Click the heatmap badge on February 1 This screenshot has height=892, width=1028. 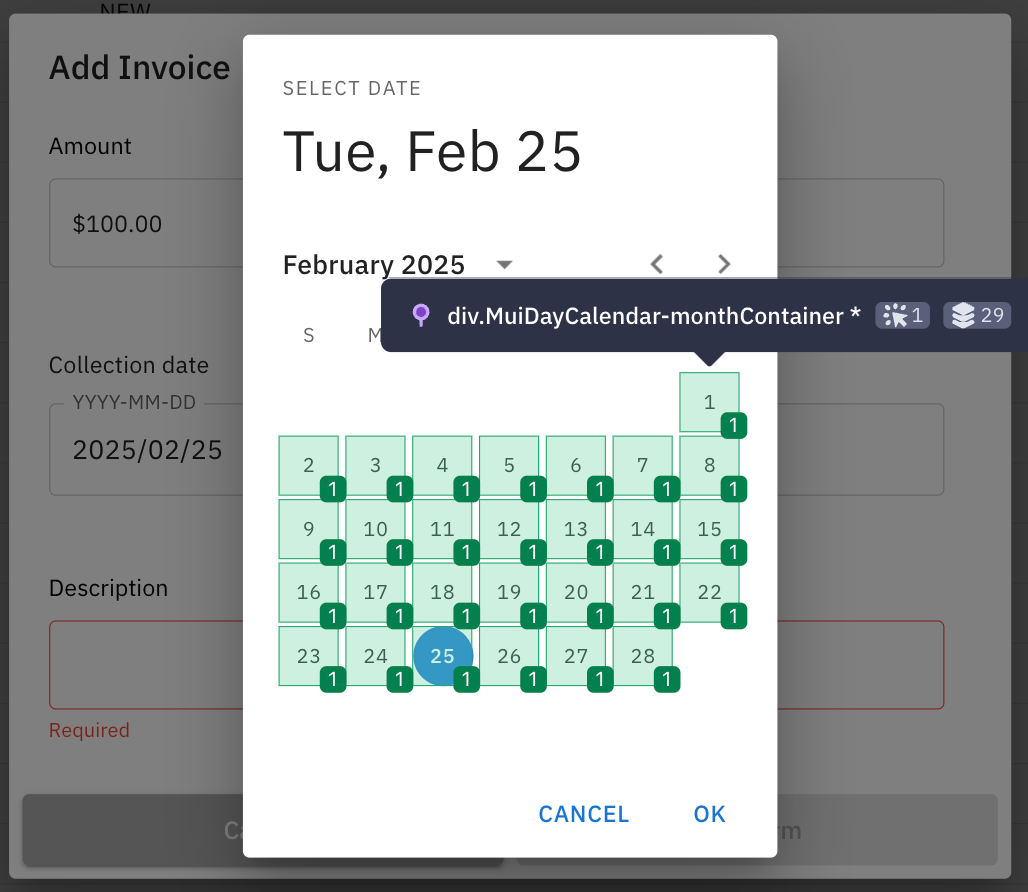(x=733, y=426)
